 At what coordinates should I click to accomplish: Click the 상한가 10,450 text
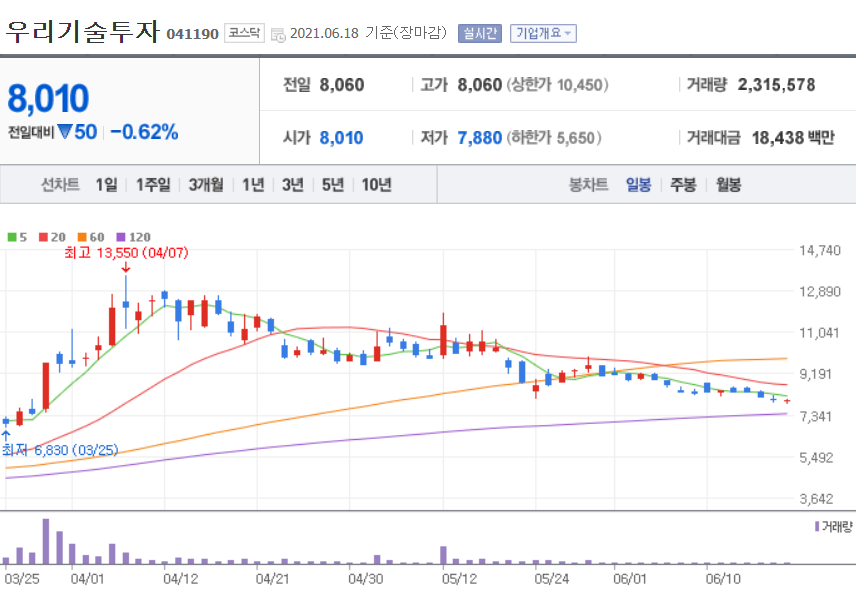pyautogui.click(x=557, y=85)
